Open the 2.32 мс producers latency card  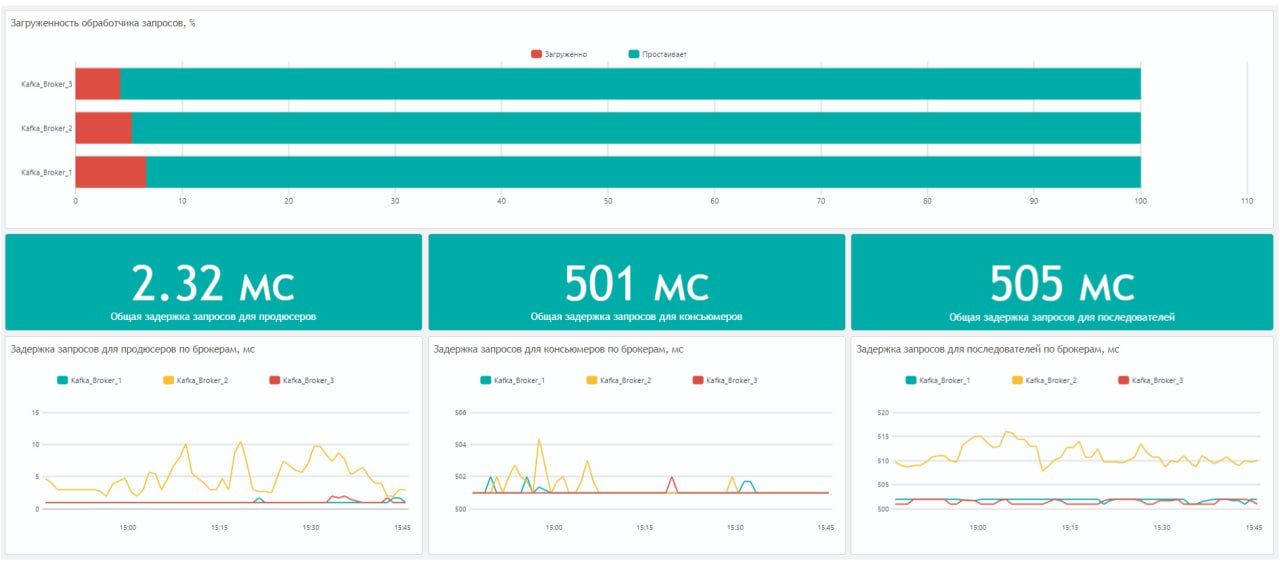(x=213, y=283)
